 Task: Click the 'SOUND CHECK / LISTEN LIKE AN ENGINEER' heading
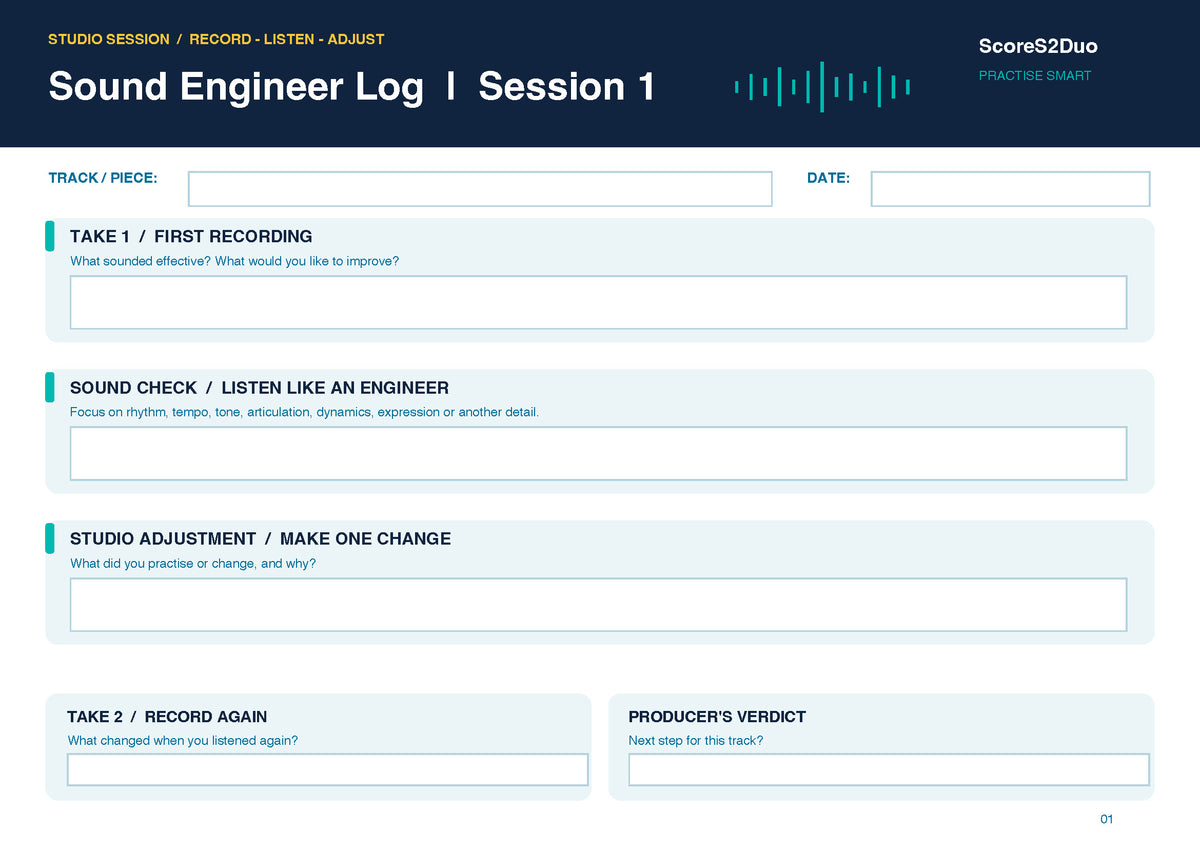(259, 388)
